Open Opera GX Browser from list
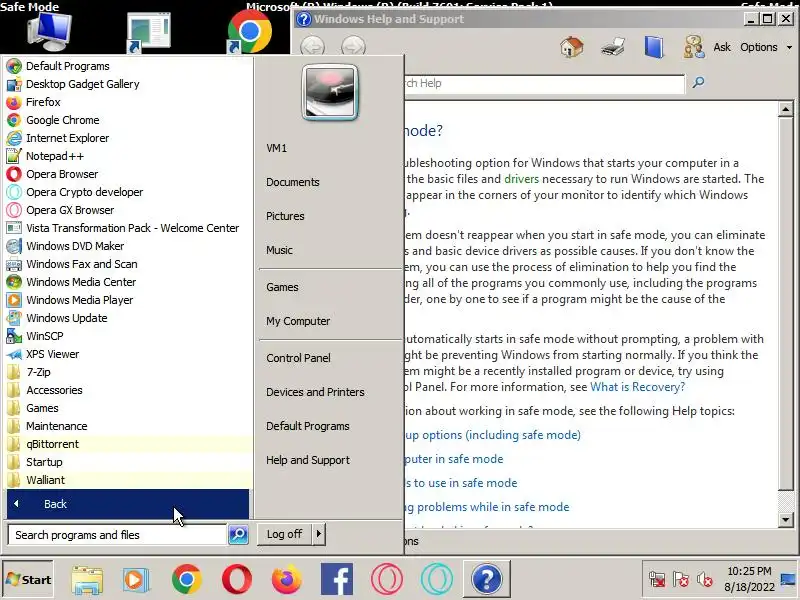This screenshot has height=600, width=800. click(70, 210)
